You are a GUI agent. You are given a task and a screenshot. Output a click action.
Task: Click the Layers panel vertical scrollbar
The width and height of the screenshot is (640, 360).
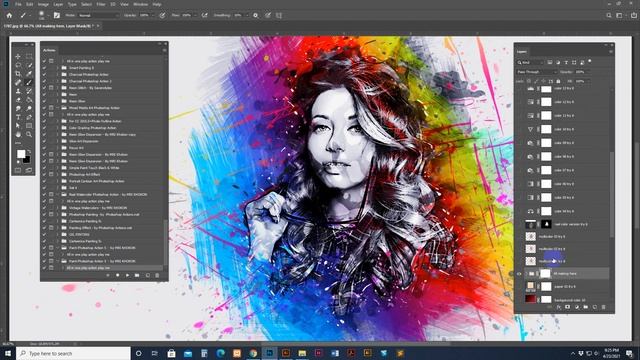pos(611,194)
